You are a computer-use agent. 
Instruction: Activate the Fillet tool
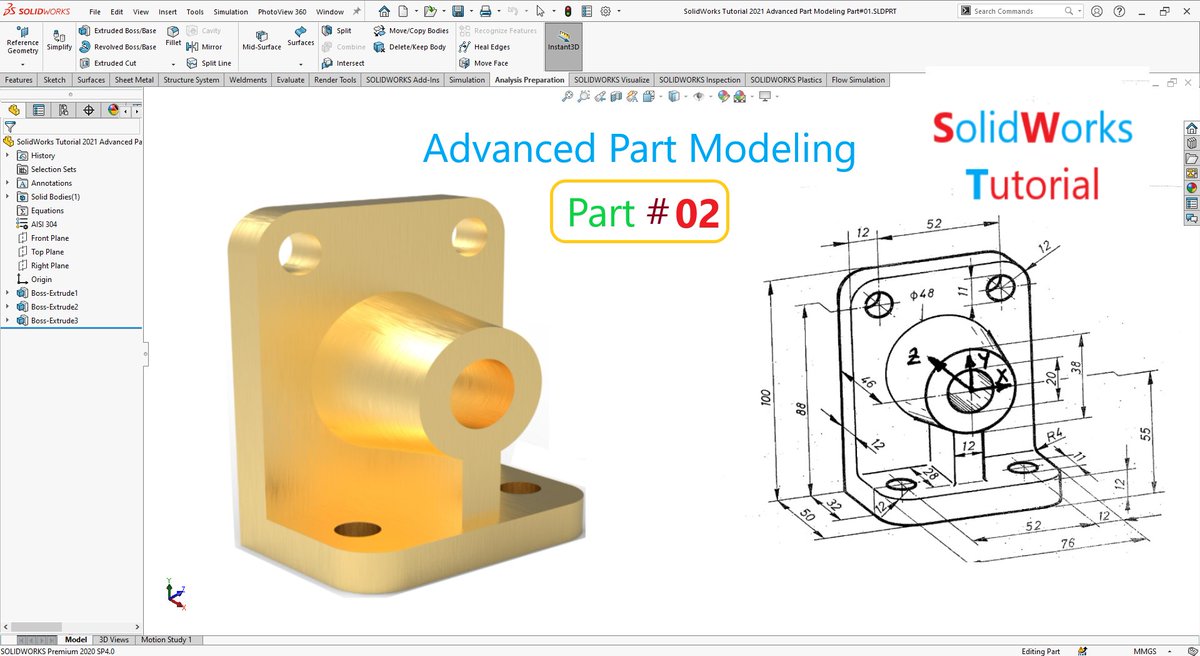tap(173, 39)
